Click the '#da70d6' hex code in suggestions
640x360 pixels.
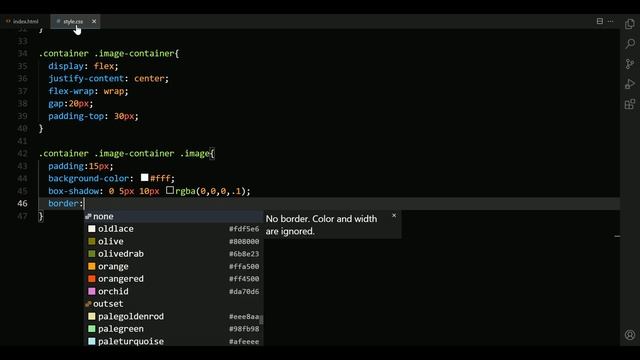click(x=244, y=291)
